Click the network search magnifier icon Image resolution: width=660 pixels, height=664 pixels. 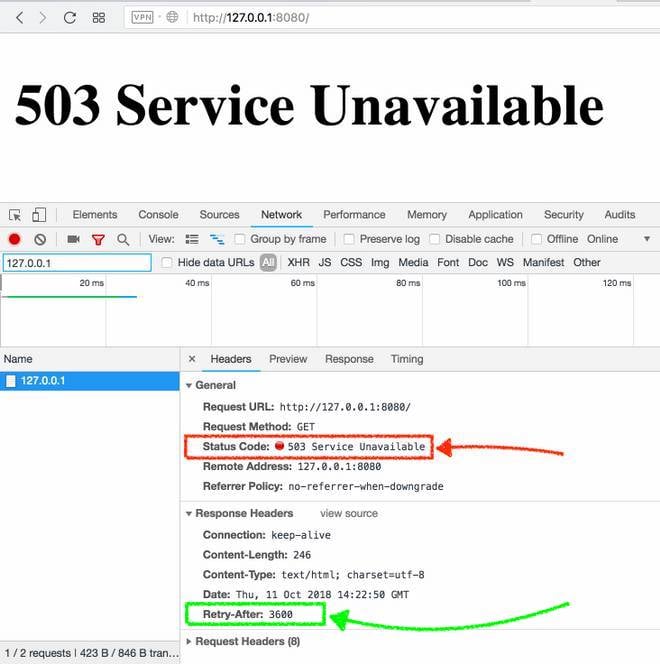[123, 240]
